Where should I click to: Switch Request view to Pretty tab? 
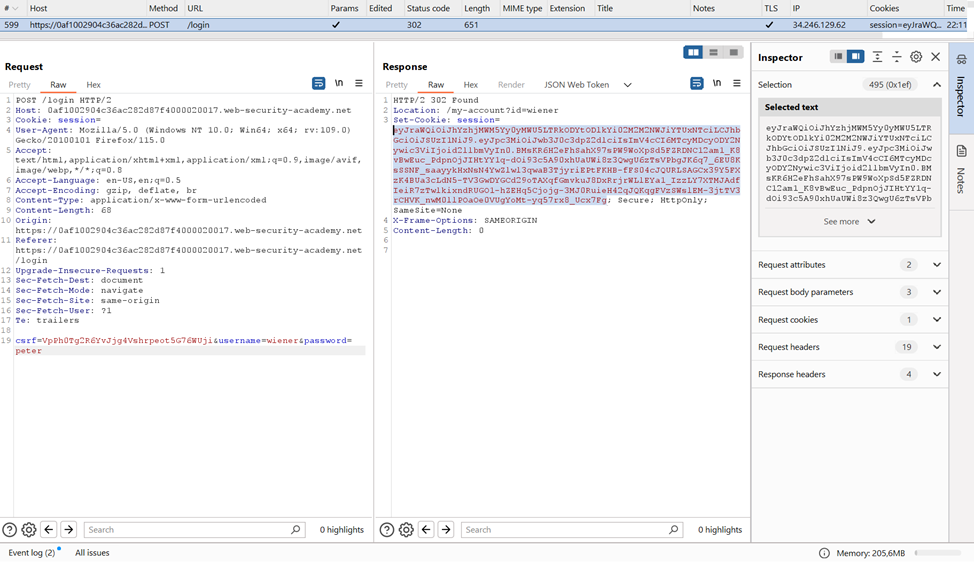point(19,85)
